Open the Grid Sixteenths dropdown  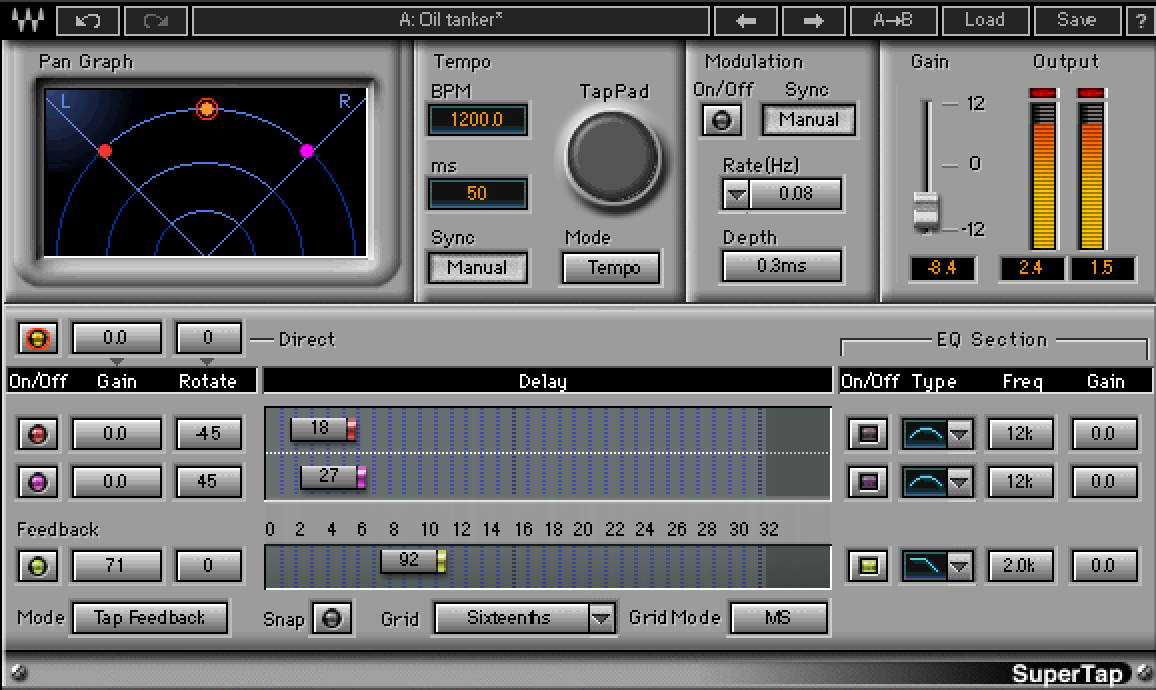pyautogui.click(x=524, y=618)
